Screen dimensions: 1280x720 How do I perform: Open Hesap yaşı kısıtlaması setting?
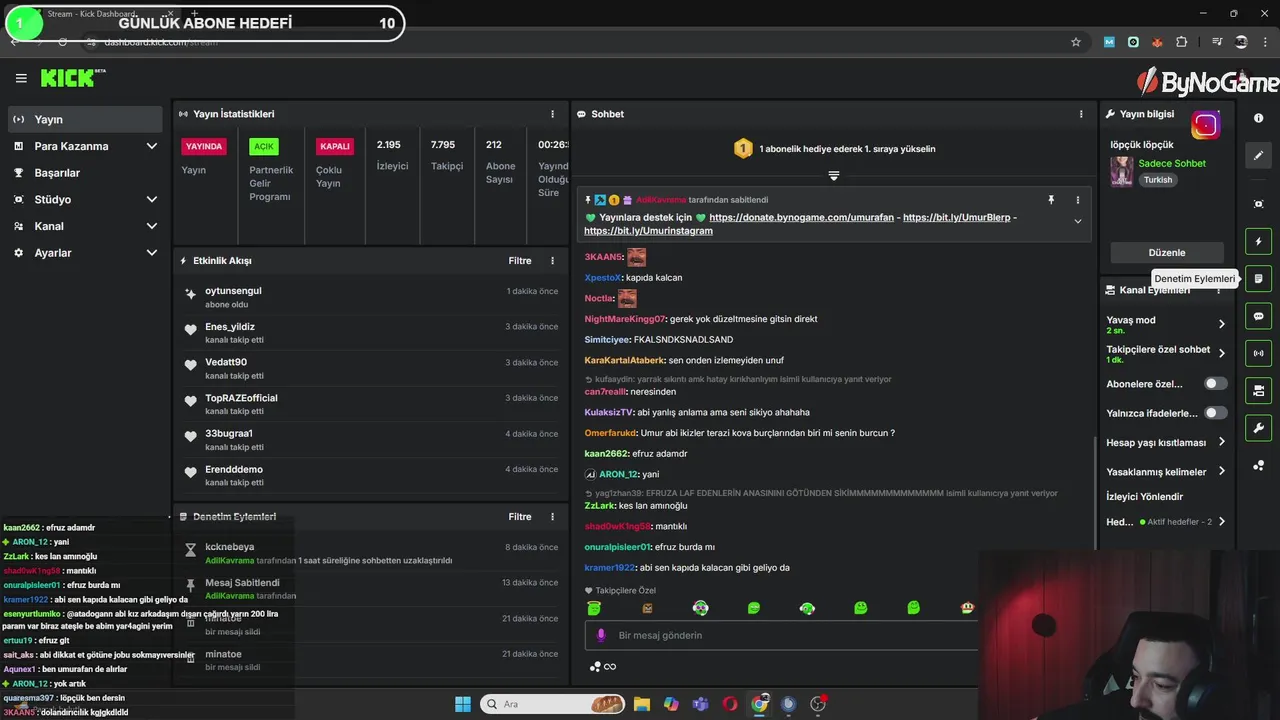click(x=1166, y=442)
